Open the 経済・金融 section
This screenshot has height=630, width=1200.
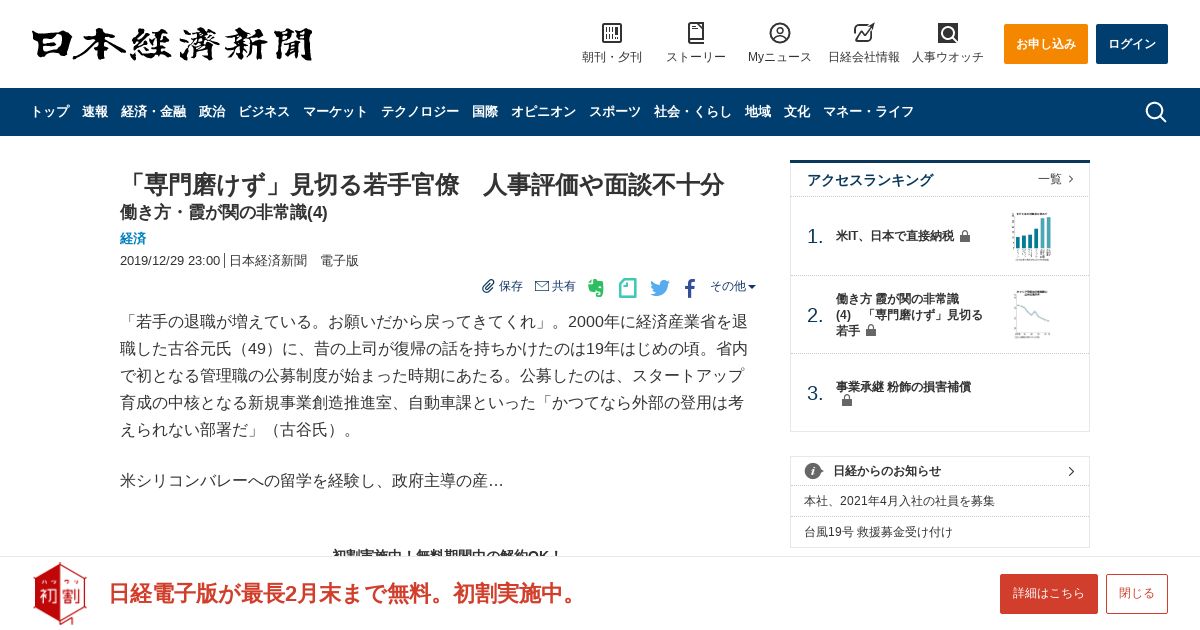[x=153, y=112]
